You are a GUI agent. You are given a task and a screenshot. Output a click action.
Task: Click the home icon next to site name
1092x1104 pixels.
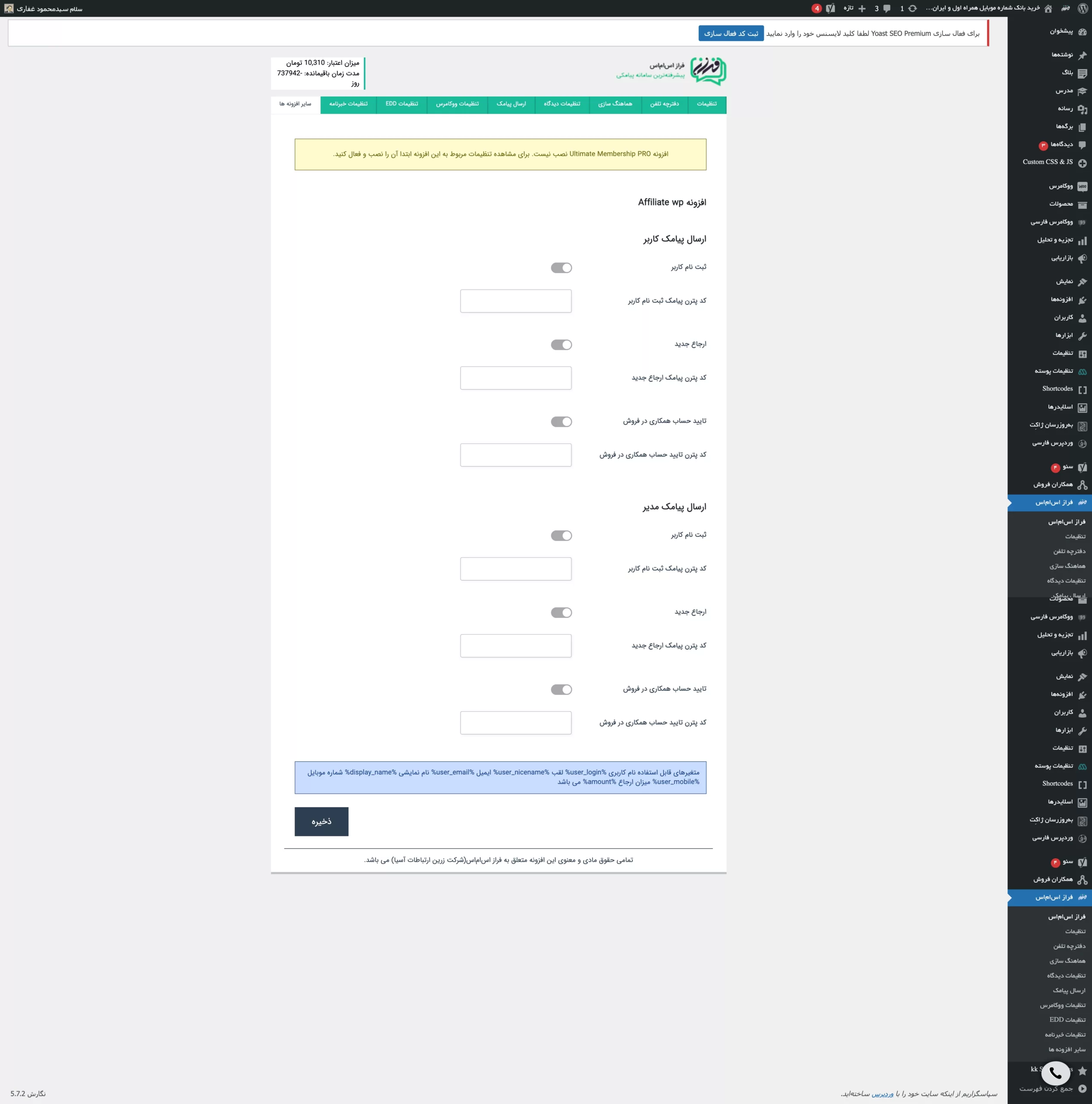[1048, 9]
